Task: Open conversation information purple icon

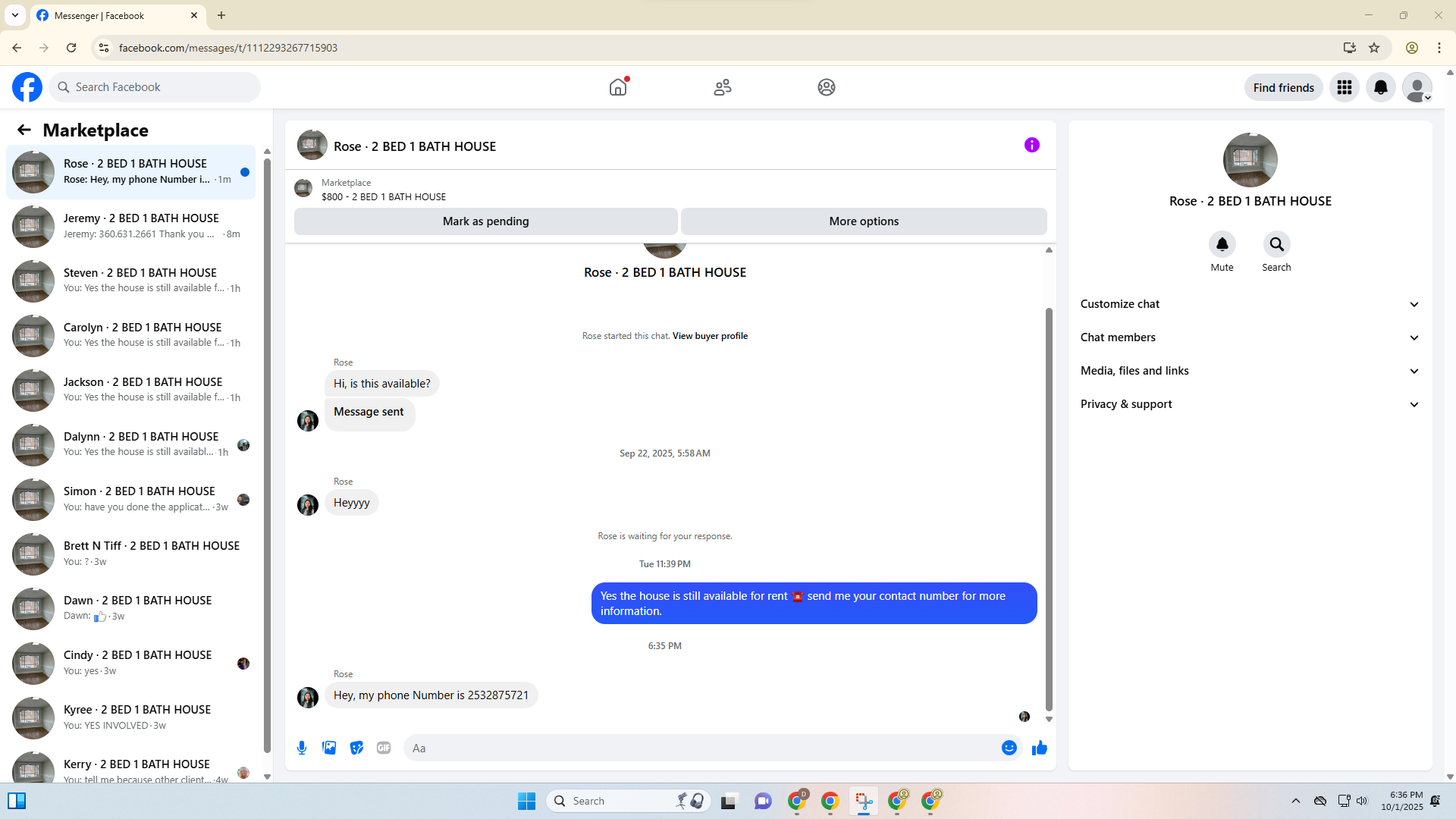Action: click(x=1032, y=145)
